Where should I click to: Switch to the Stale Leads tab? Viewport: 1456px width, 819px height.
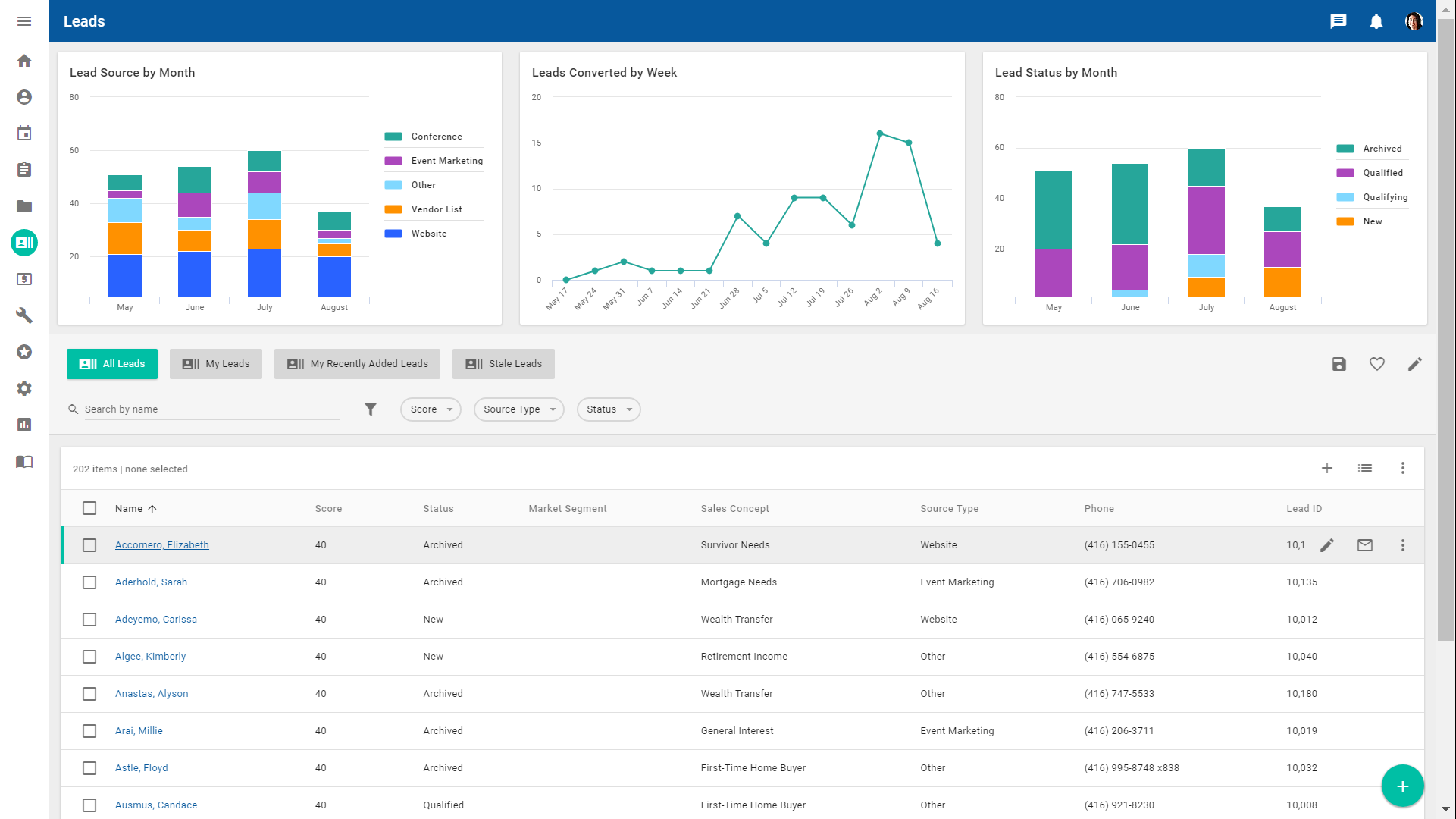click(503, 364)
